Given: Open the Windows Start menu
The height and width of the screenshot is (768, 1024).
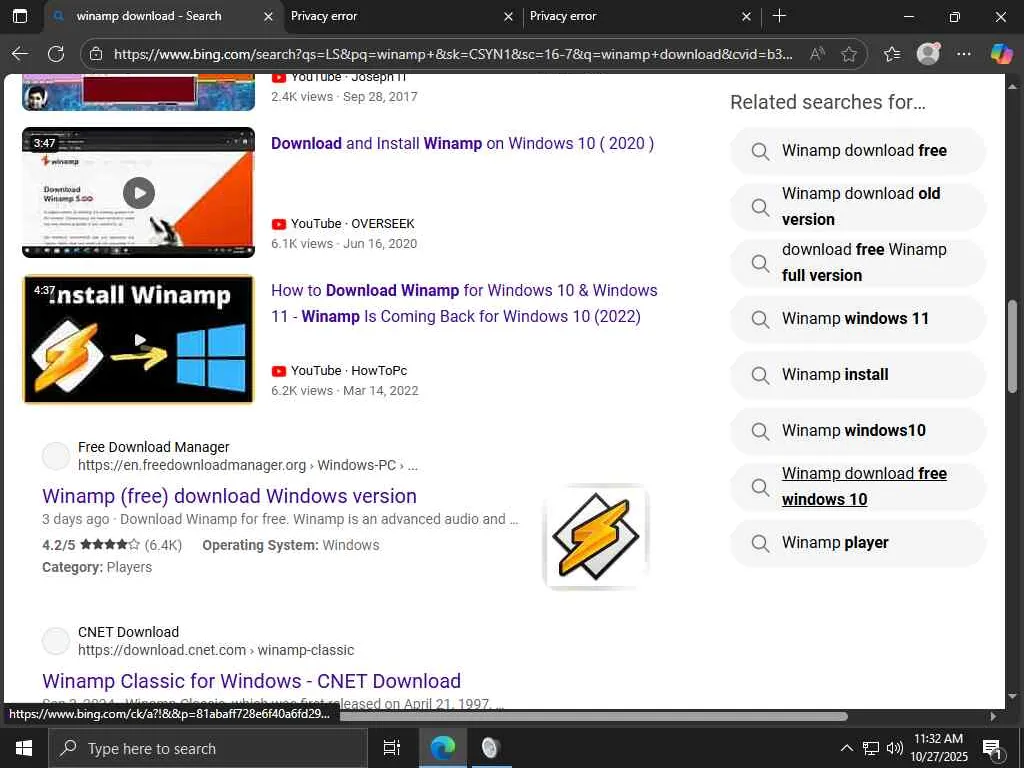Looking at the screenshot, I should (x=24, y=748).
